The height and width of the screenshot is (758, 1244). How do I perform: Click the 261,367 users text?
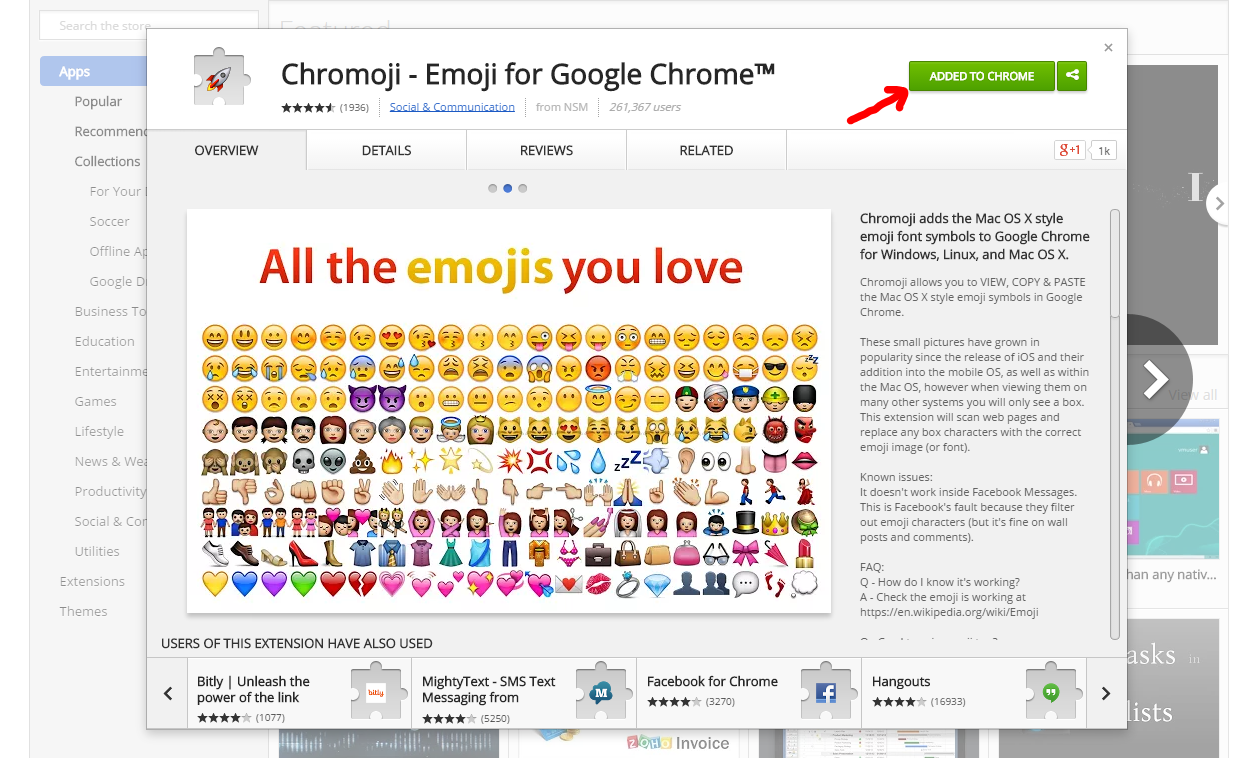pos(645,107)
